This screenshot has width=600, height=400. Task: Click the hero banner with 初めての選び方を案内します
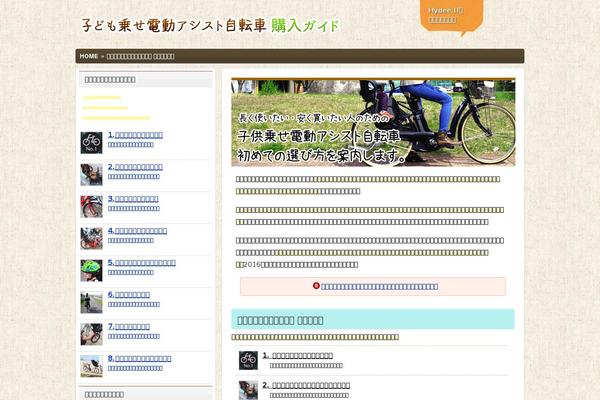click(373, 122)
